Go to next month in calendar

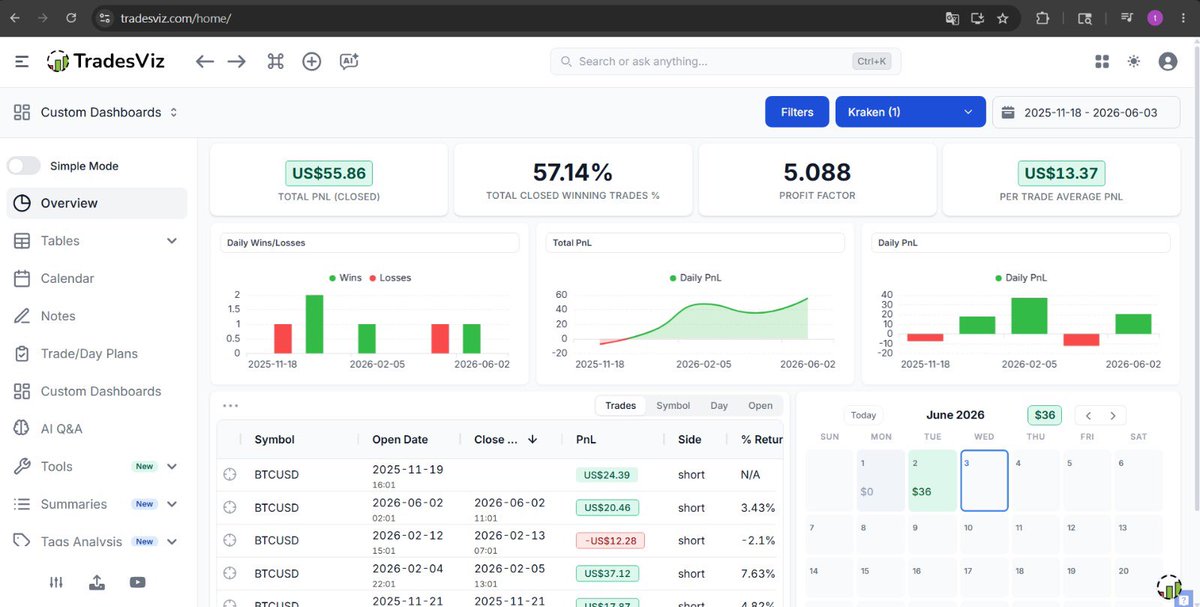[1112, 415]
